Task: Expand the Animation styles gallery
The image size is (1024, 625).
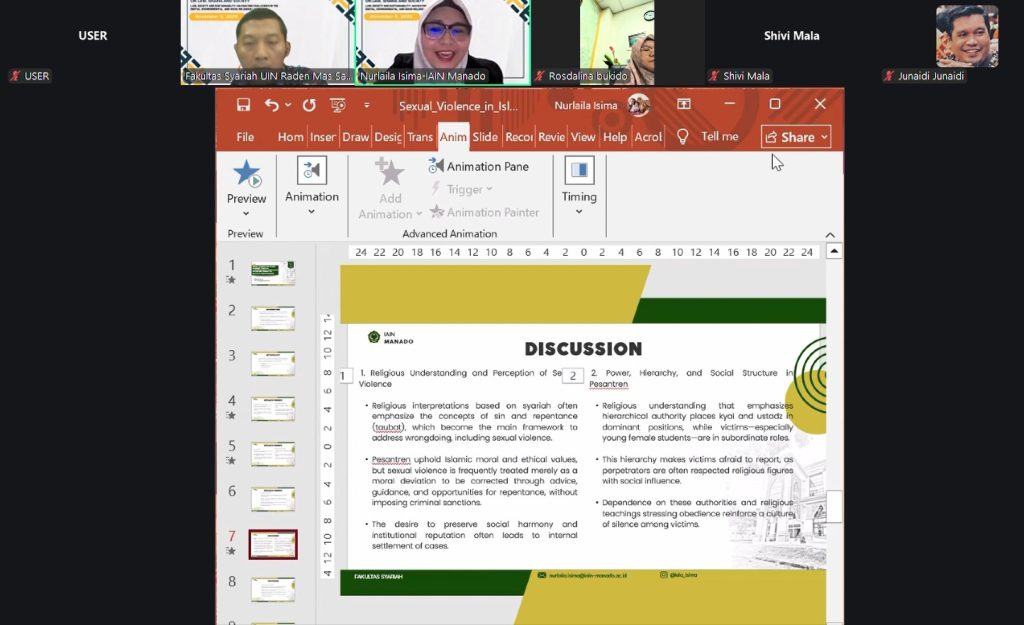Action: [312, 211]
